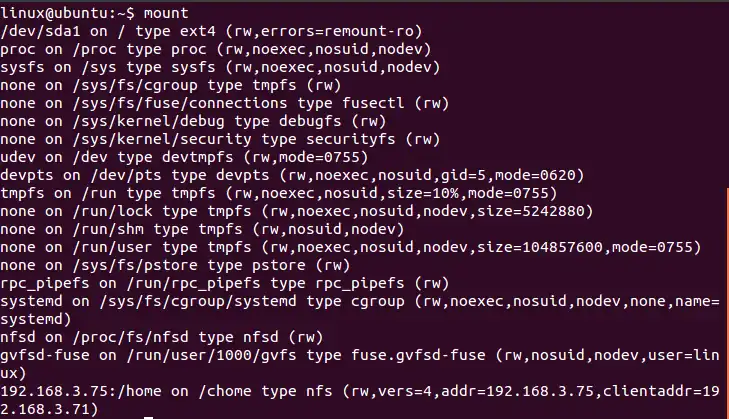Click the fusectl connections line

coord(210,102)
